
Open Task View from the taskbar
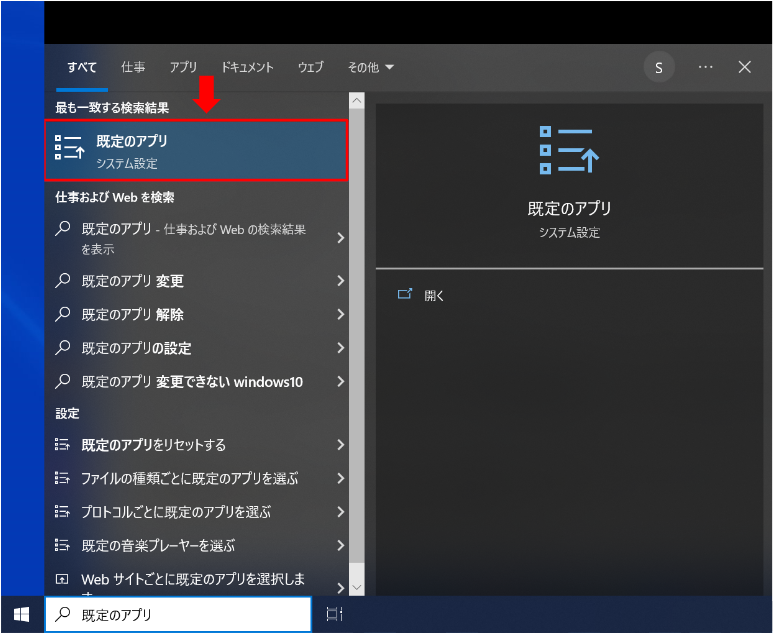coord(335,614)
